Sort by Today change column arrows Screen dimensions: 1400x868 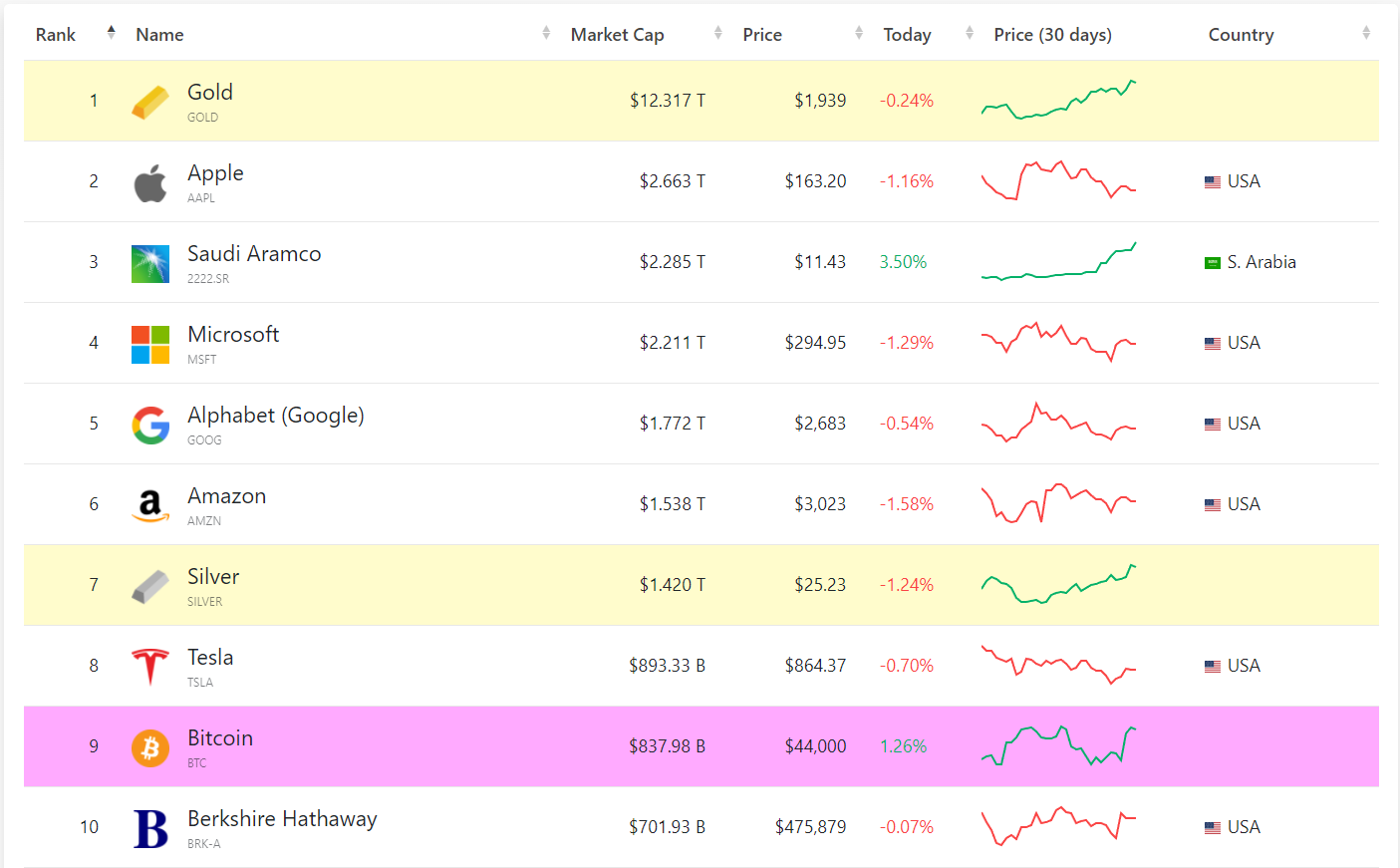pyautogui.click(x=969, y=33)
